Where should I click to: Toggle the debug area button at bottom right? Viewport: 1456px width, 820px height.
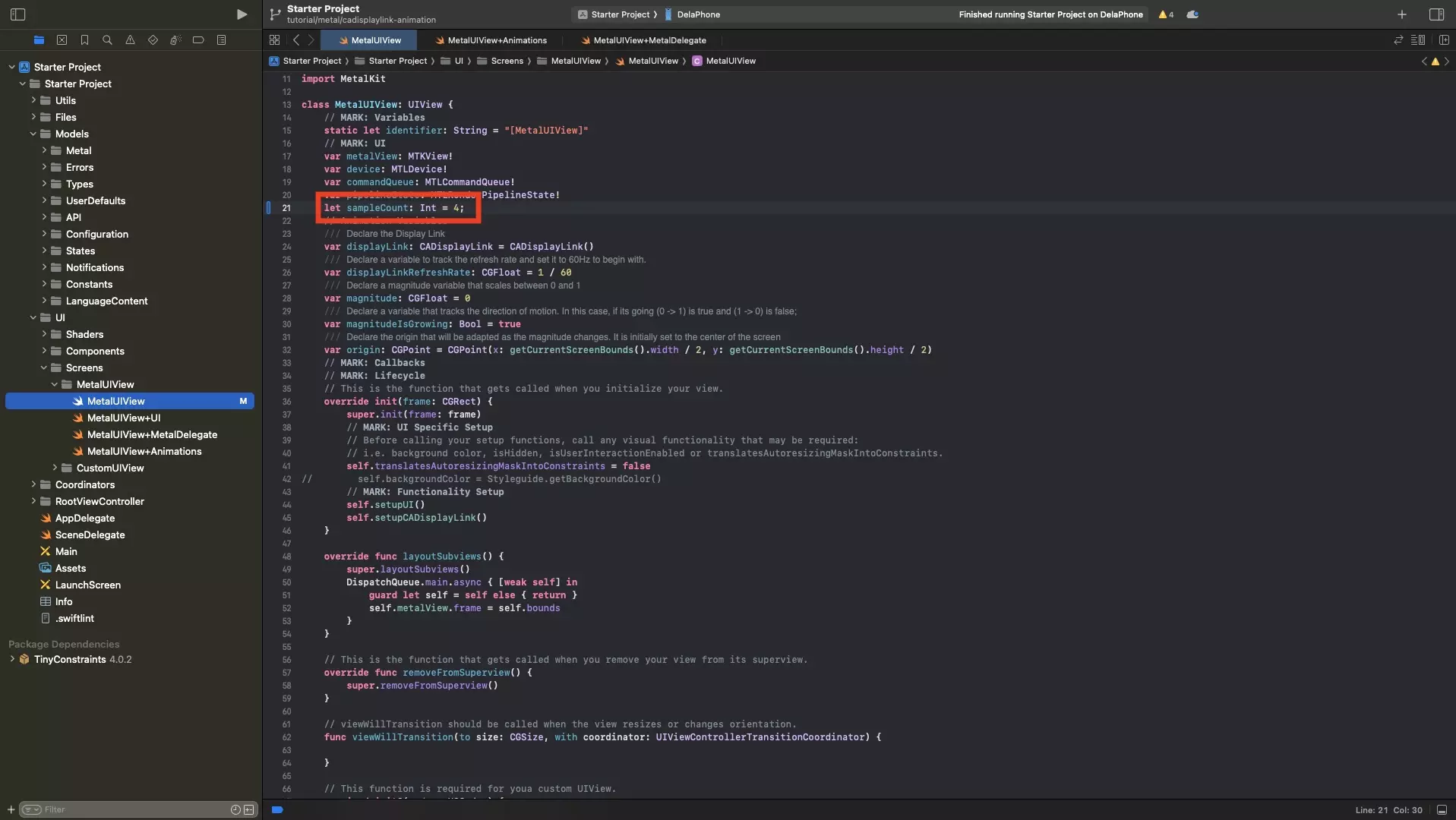1442,810
